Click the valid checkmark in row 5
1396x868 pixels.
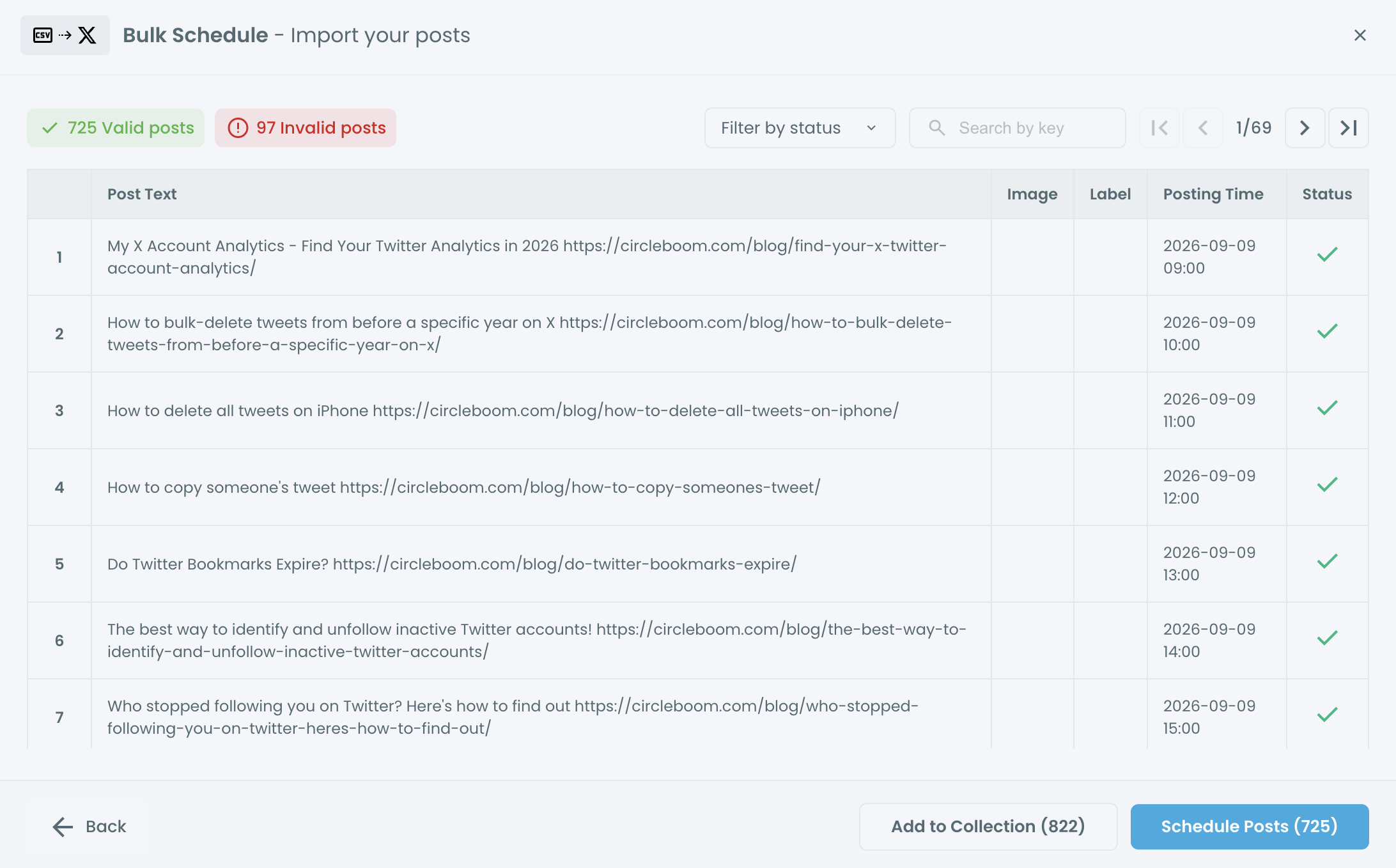pos(1328,561)
